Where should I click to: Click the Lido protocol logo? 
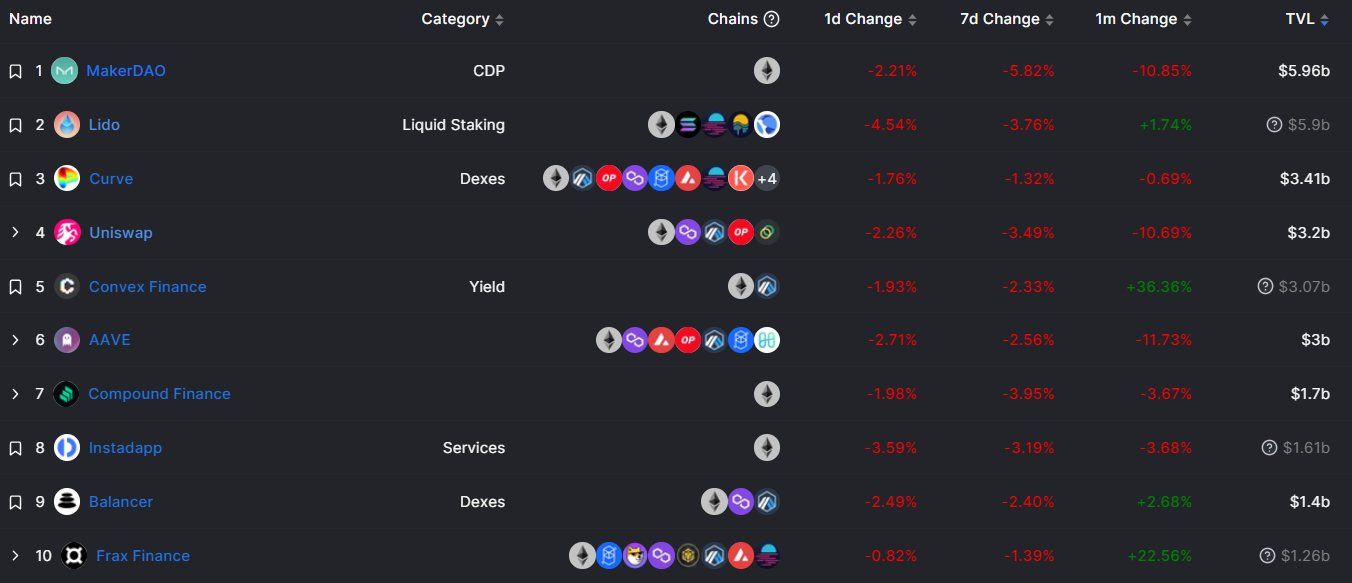tap(67, 125)
